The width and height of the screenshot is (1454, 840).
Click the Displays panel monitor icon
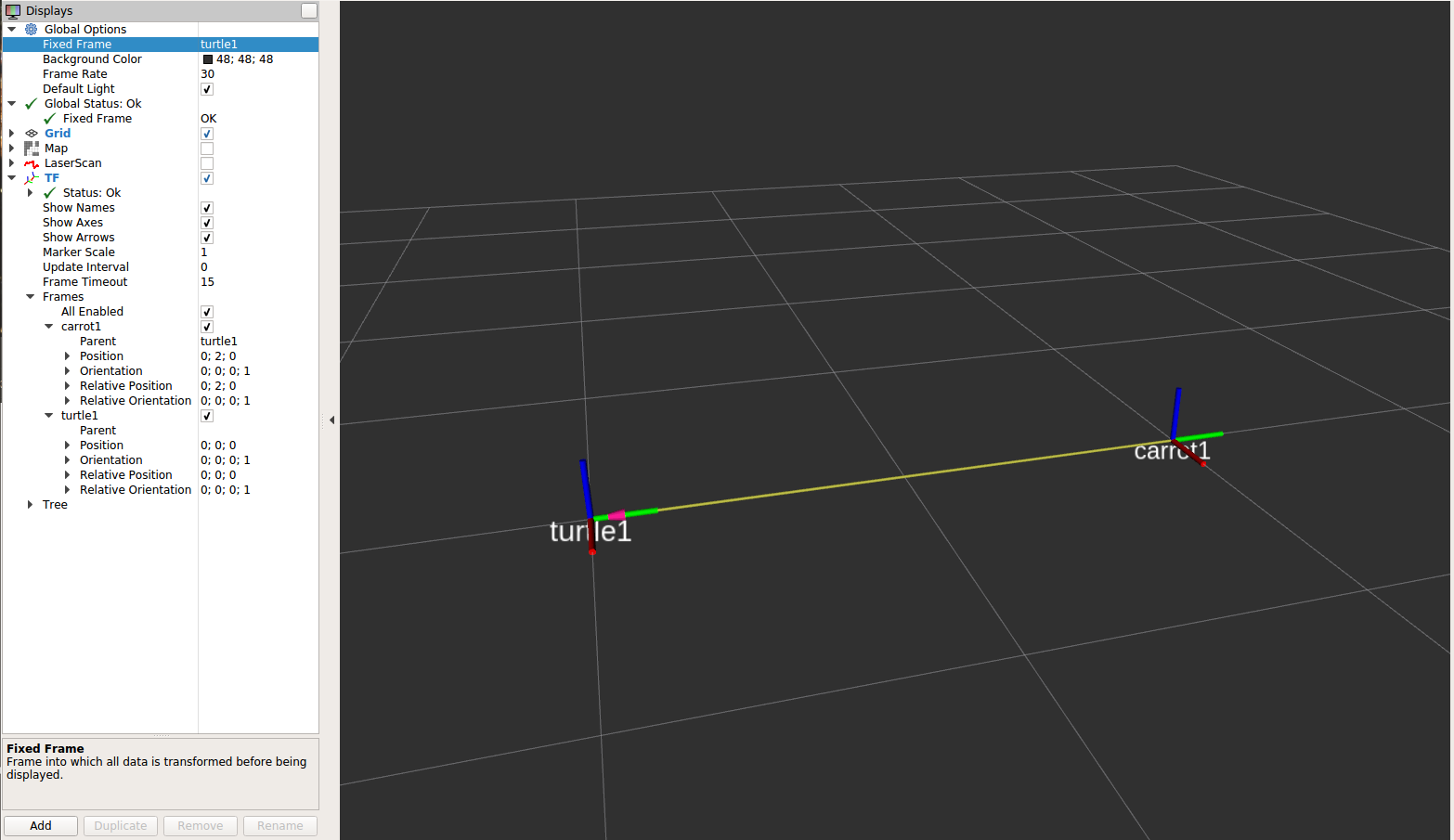pyautogui.click(x=13, y=11)
